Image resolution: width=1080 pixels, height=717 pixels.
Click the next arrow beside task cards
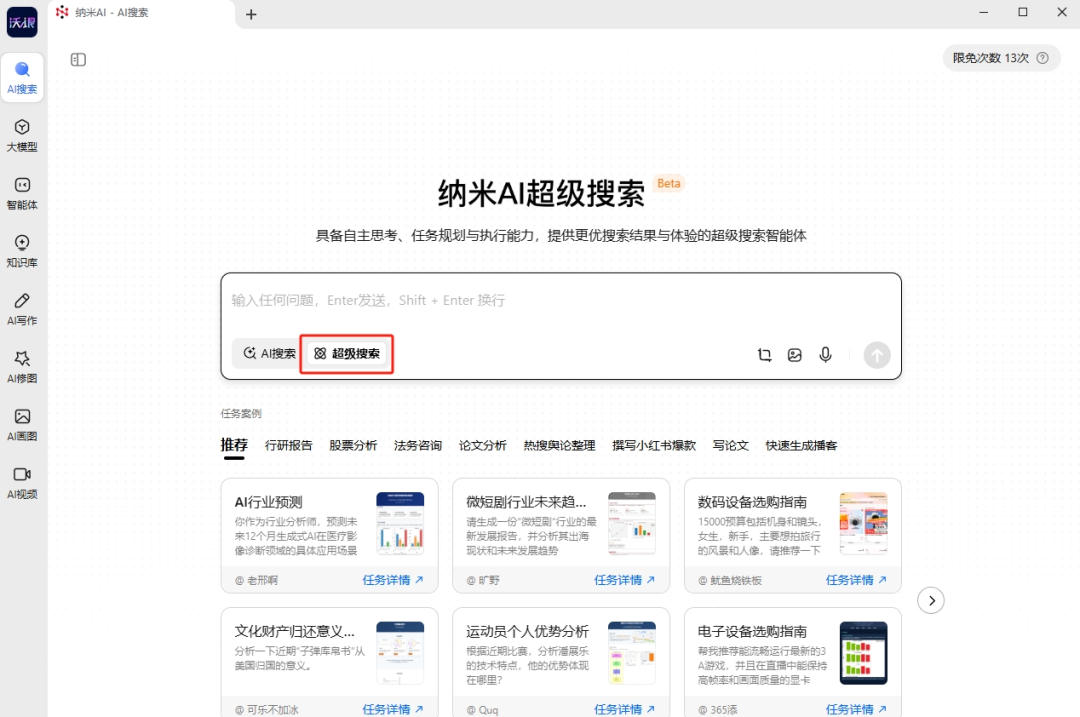[x=931, y=601]
